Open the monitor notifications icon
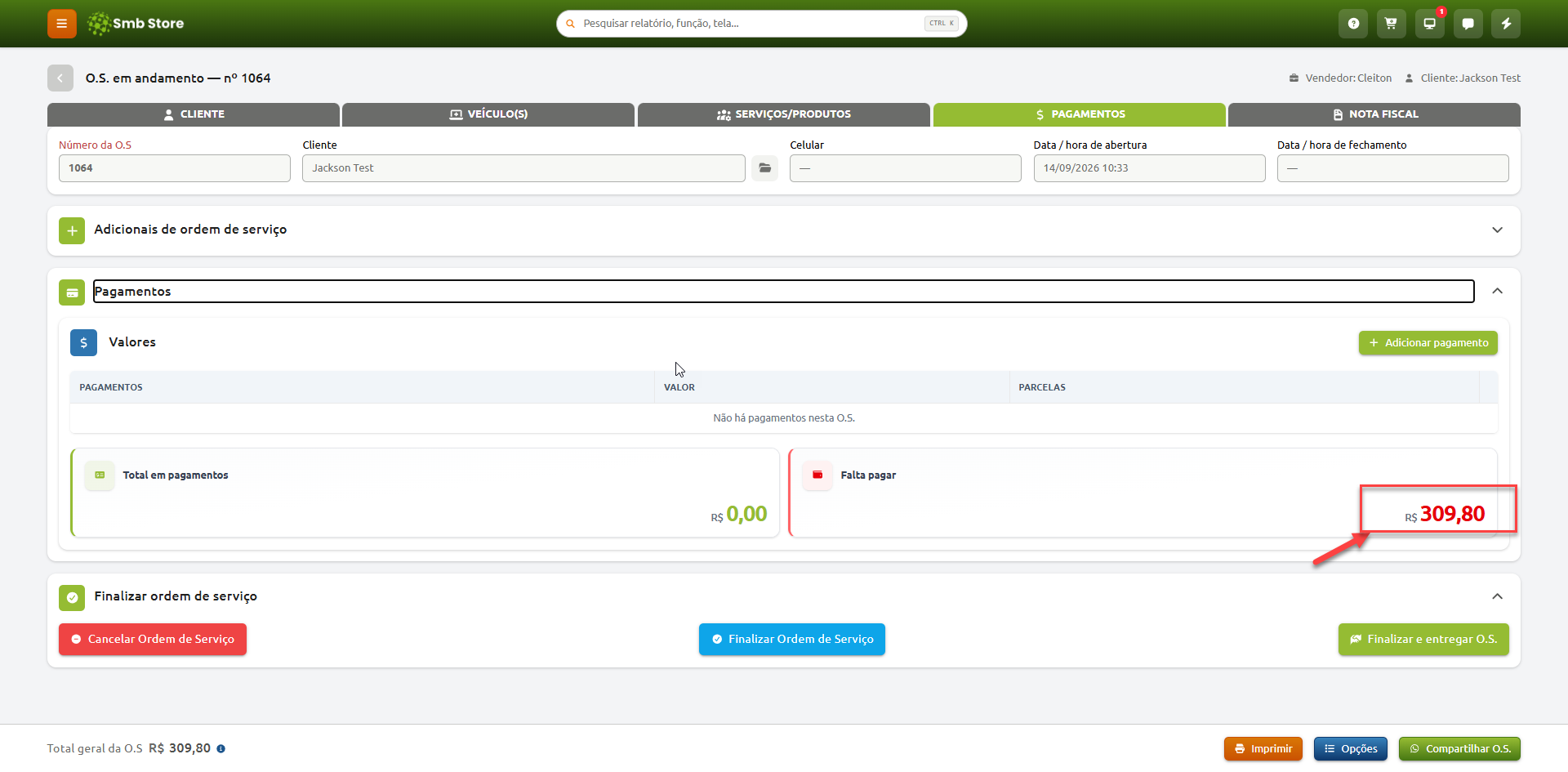This screenshot has width=1568, height=772. click(x=1429, y=24)
